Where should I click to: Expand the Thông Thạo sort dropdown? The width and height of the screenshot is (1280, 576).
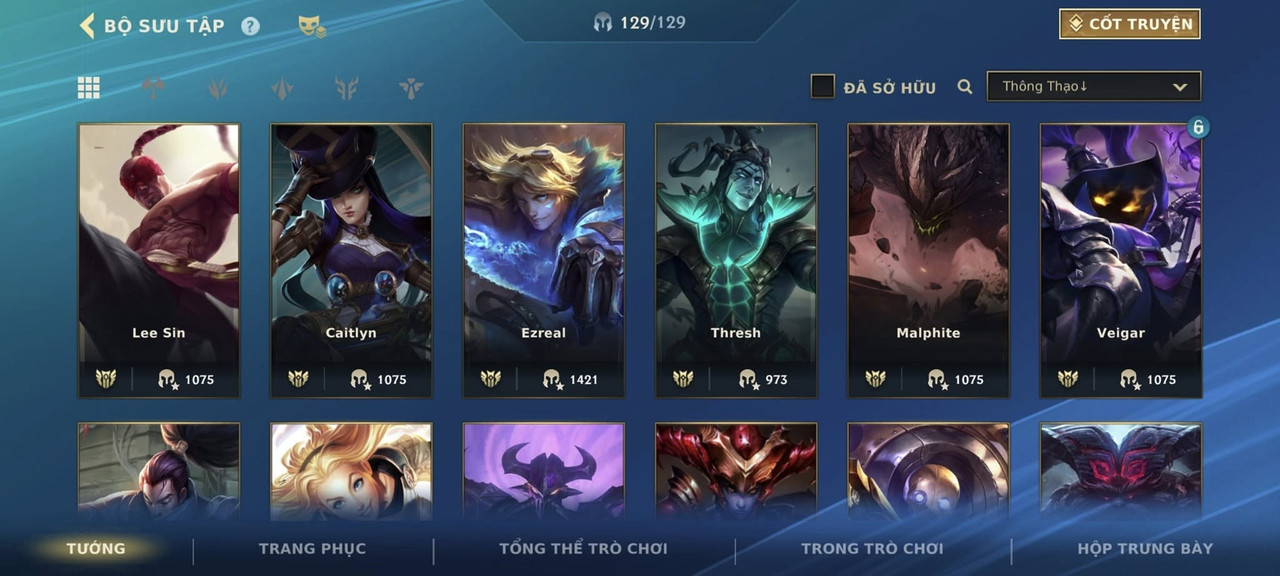click(1094, 86)
